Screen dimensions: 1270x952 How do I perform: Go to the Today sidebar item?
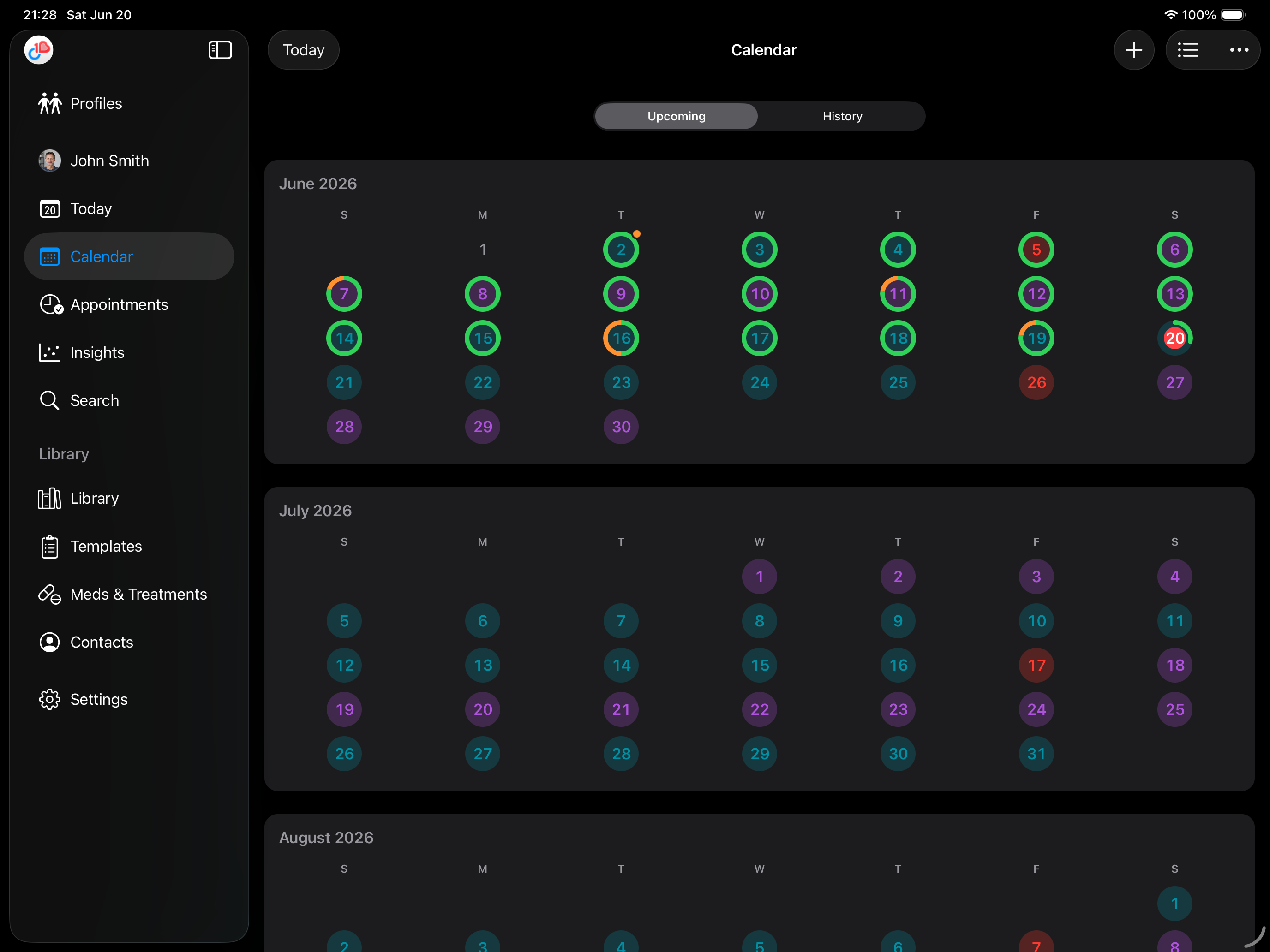pyautogui.click(x=129, y=208)
